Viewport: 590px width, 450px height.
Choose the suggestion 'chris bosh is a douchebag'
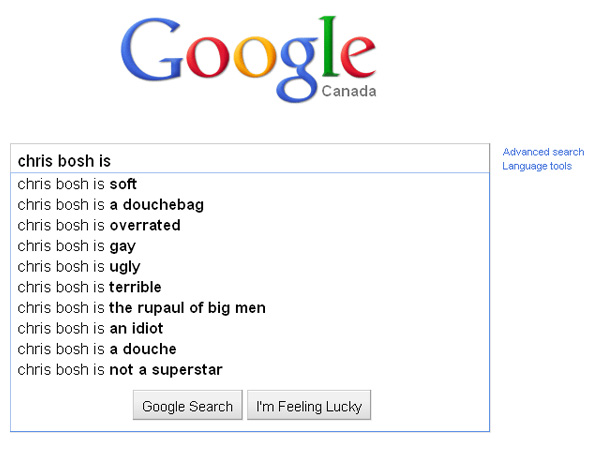click(x=250, y=205)
